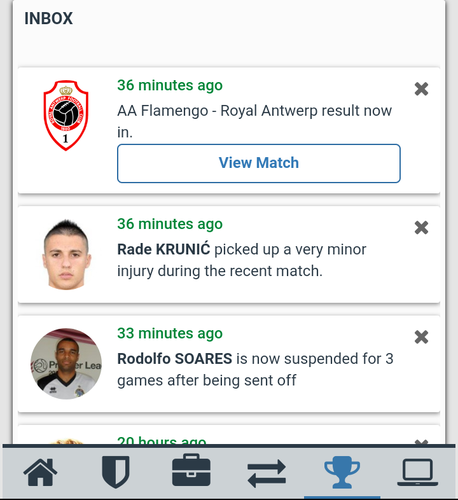The width and height of the screenshot is (458, 500).
Task: Open the AA Flamengo - Royal Antwerp result text
Action: [254, 121]
